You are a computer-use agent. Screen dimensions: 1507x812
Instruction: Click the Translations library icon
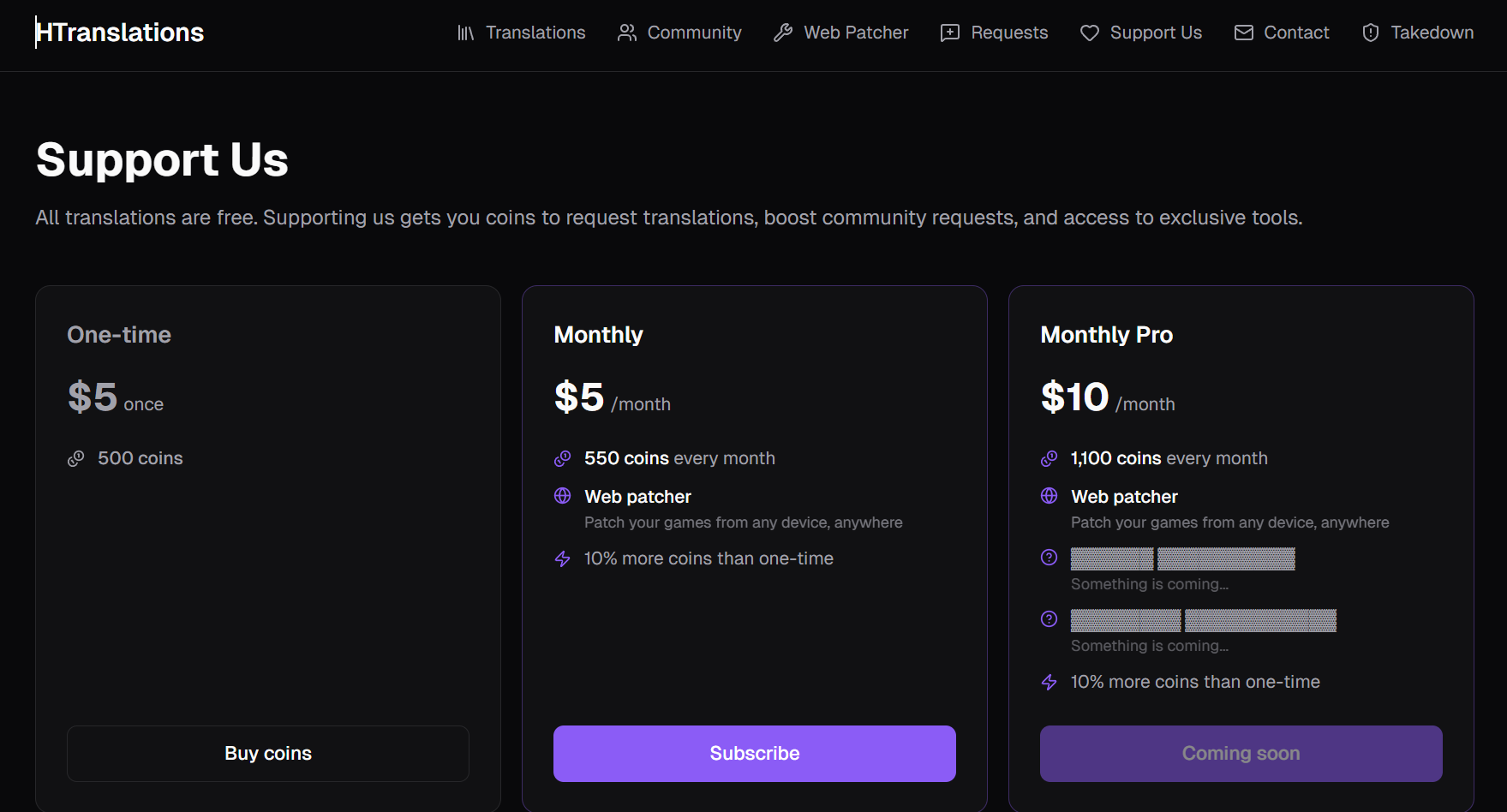[x=465, y=33]
